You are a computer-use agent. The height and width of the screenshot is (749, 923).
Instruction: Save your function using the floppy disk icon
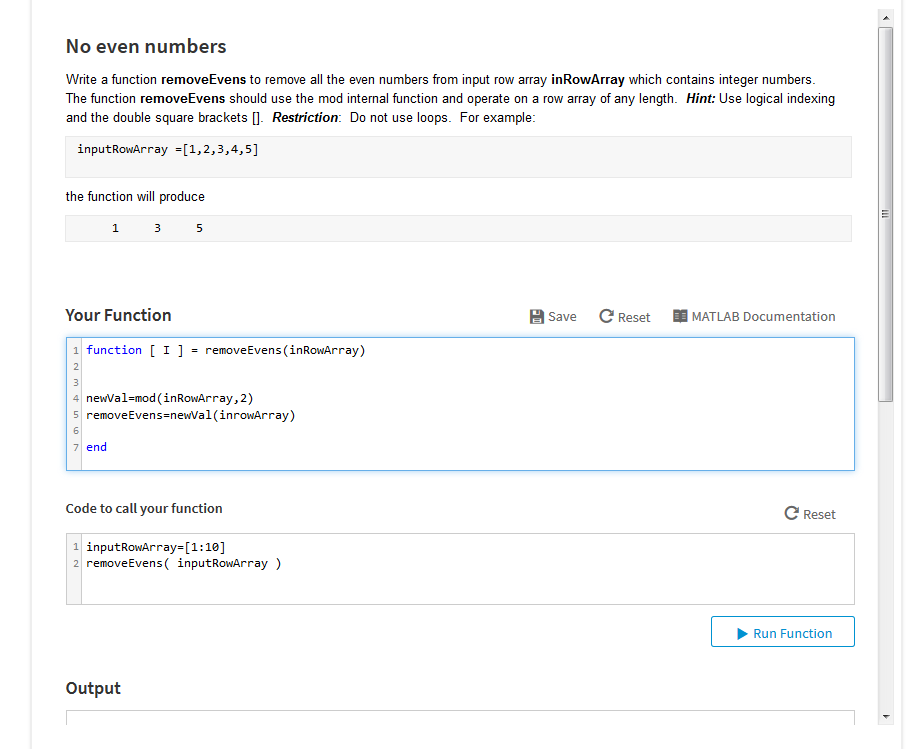[x=537, y=316]
